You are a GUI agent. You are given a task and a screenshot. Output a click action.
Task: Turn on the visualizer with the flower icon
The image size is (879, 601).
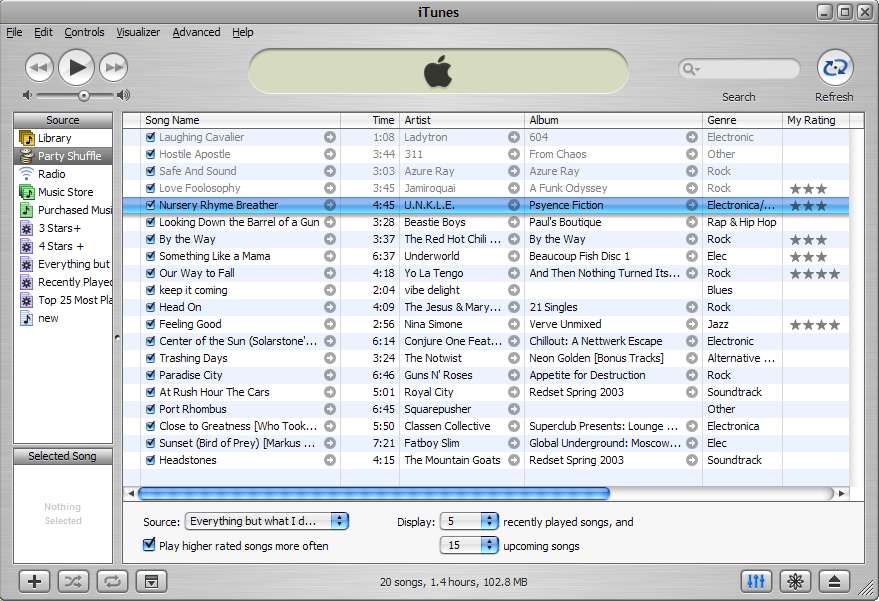tap(797, 581)
